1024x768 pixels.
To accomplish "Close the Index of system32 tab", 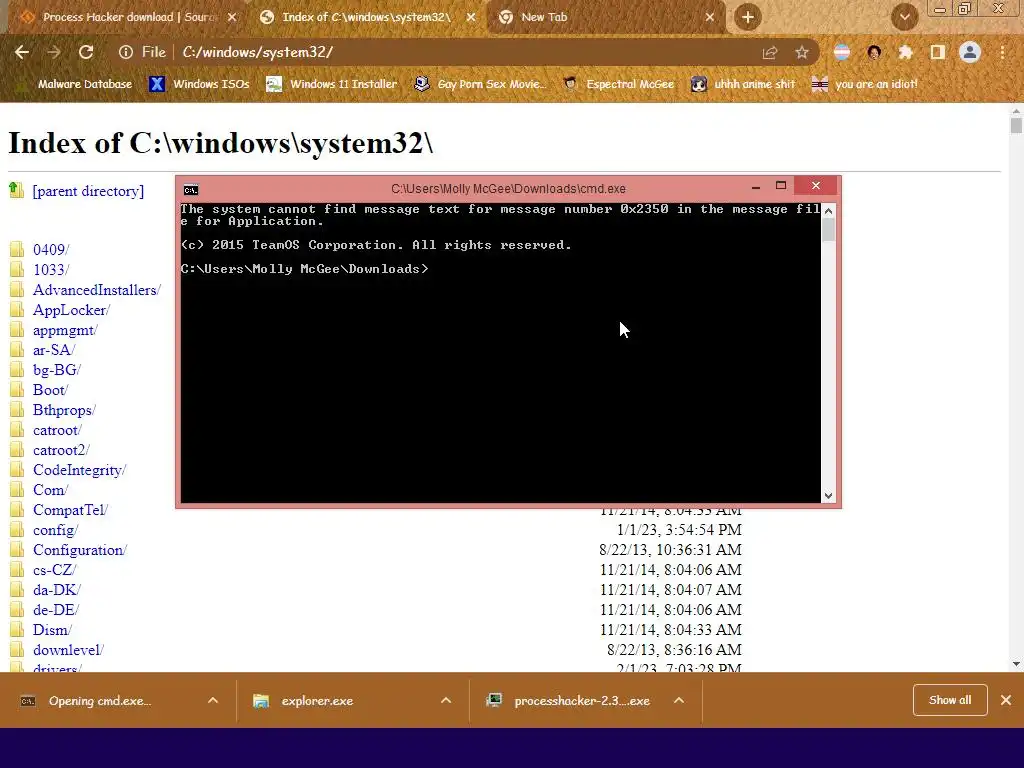I will [471, 18].
